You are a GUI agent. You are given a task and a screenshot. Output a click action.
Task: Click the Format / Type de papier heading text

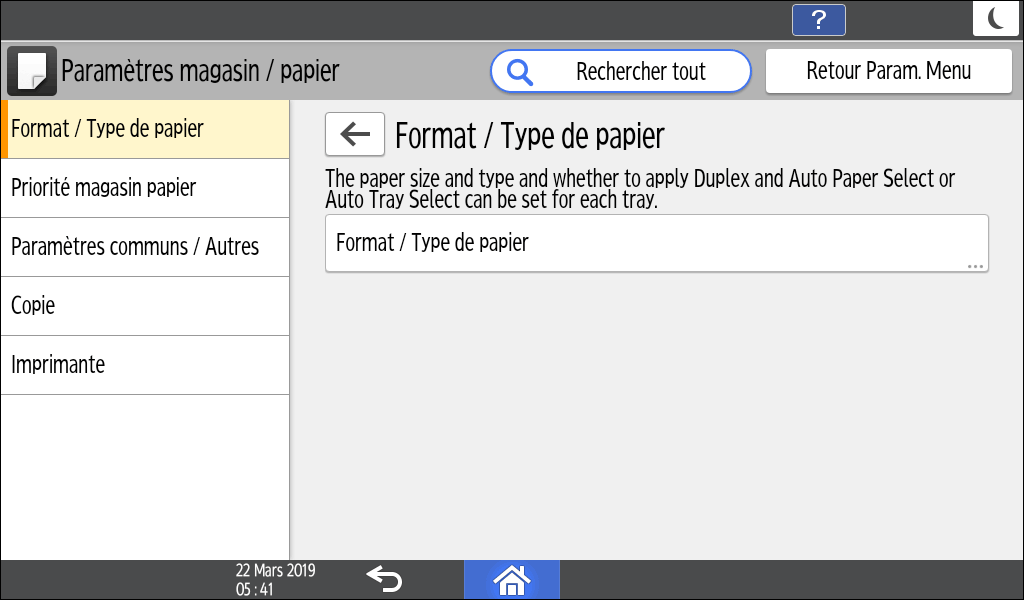530,136
